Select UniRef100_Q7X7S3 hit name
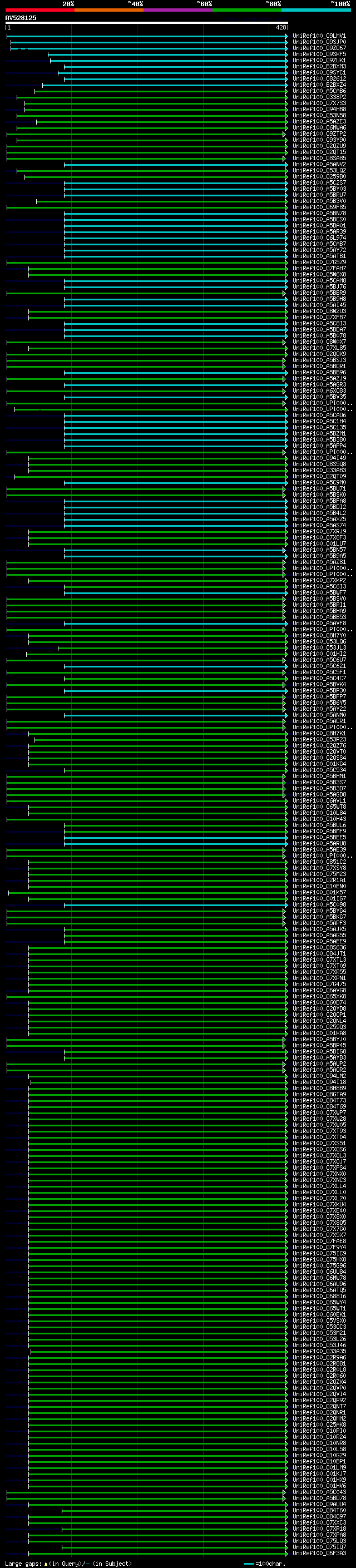The height and width of the screenshot is (1568, 356). pos(319,103)
